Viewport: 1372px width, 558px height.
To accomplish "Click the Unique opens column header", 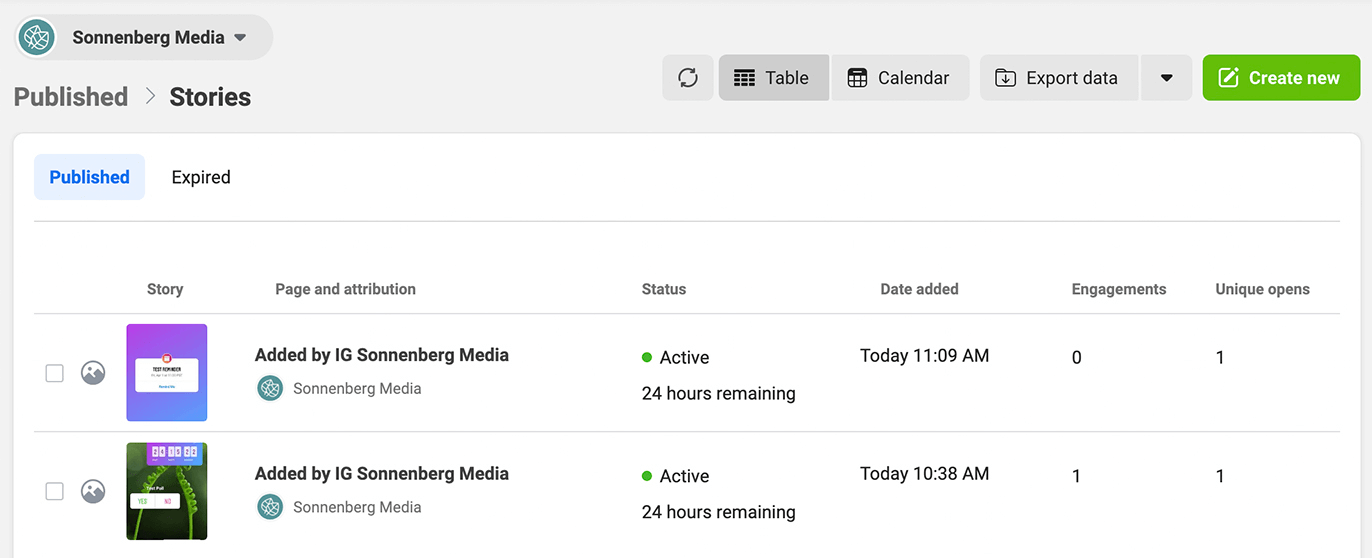I will (x=1262, y=289).
